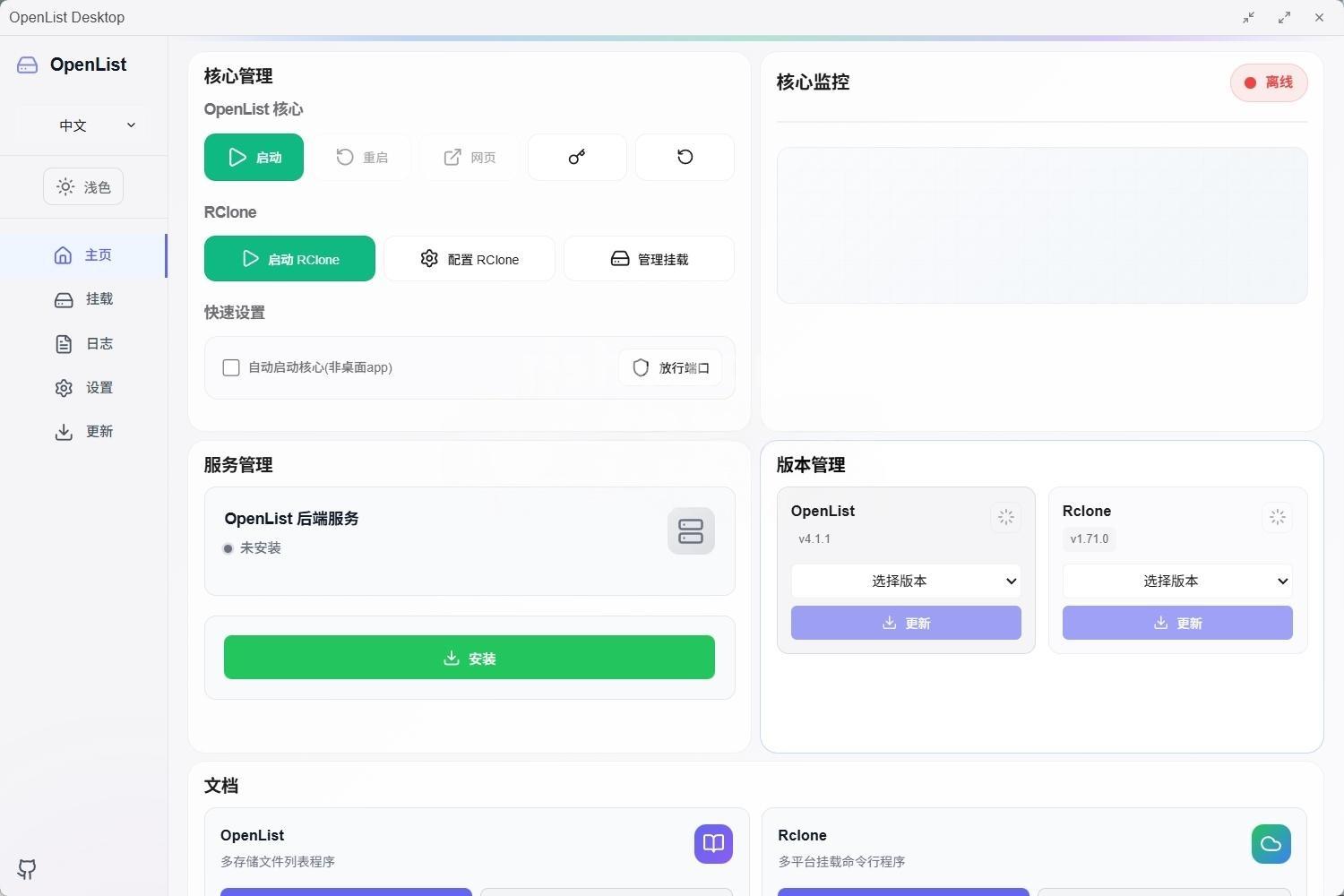Click the 启动 button to start OpenList core
This screenshot has height=896, width=1344.
(x=254, y=157)
